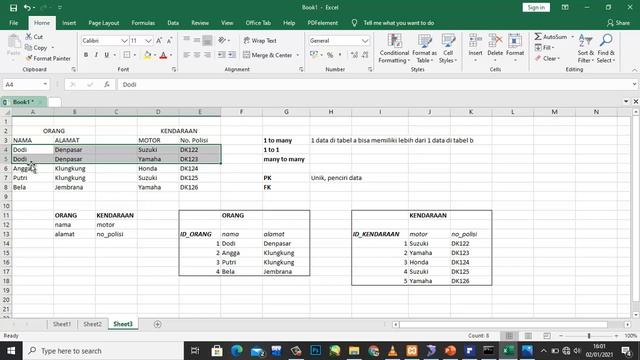The height and width of the screenshot is (360, 640).
Task: Undo the last action
Action: [x=27, y=7]
